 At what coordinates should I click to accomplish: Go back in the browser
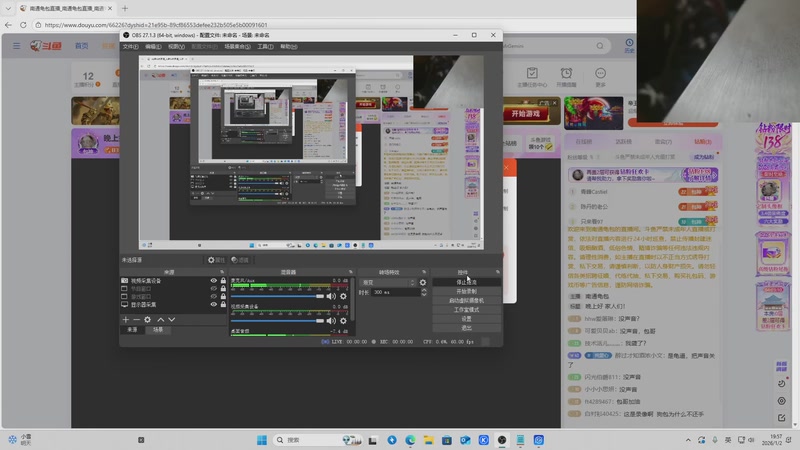point(8,24)
